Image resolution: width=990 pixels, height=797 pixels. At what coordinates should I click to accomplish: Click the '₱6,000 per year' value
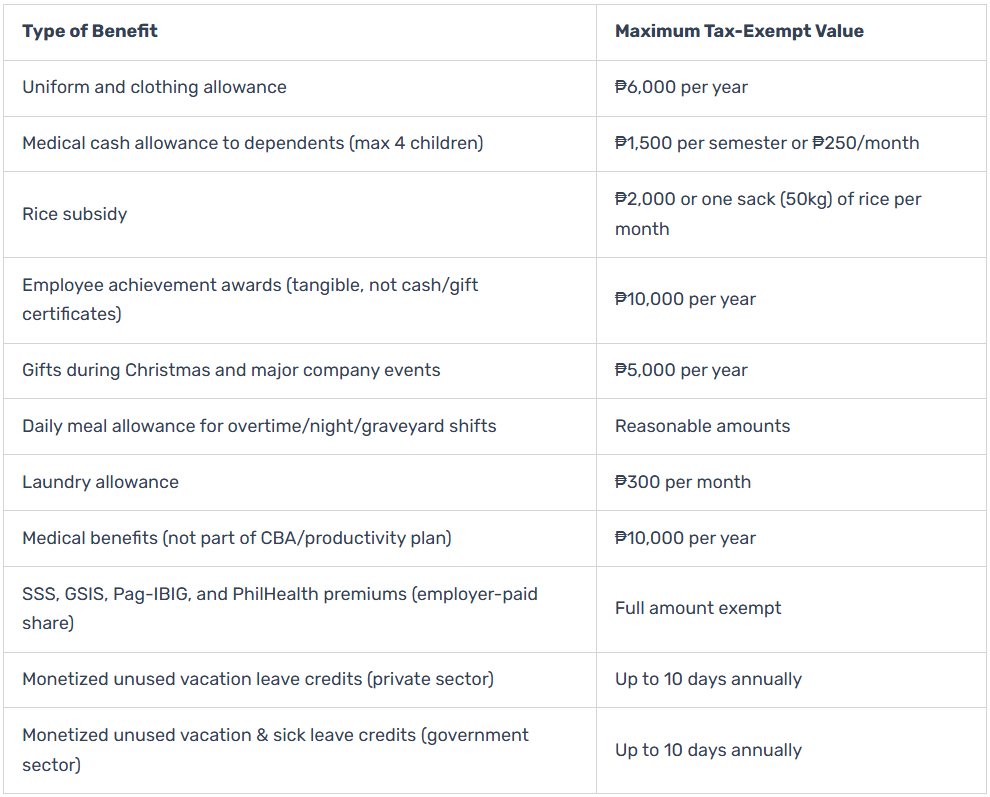[681, 87]
